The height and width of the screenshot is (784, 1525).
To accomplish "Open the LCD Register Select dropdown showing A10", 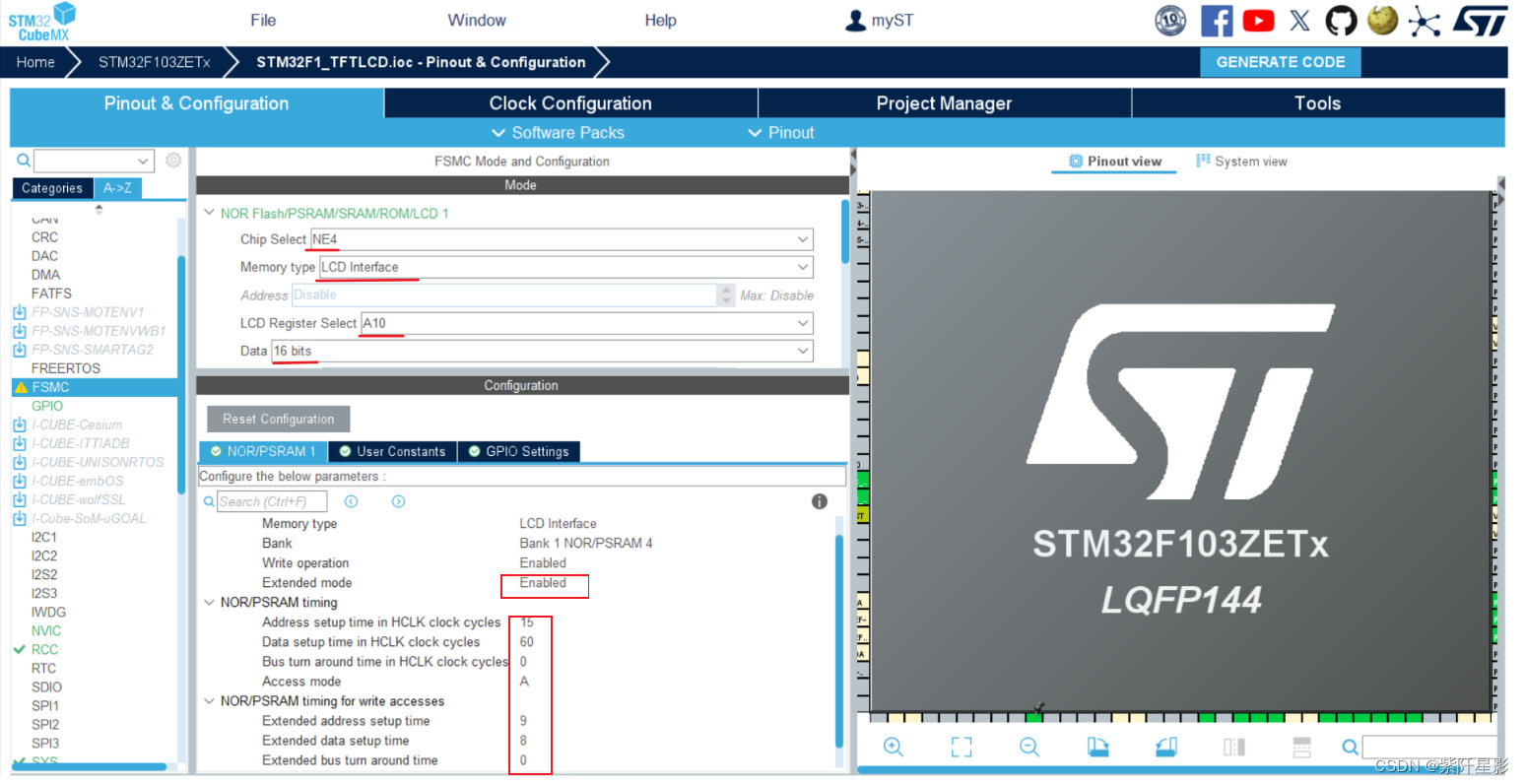I will click(x=587, y=323).
